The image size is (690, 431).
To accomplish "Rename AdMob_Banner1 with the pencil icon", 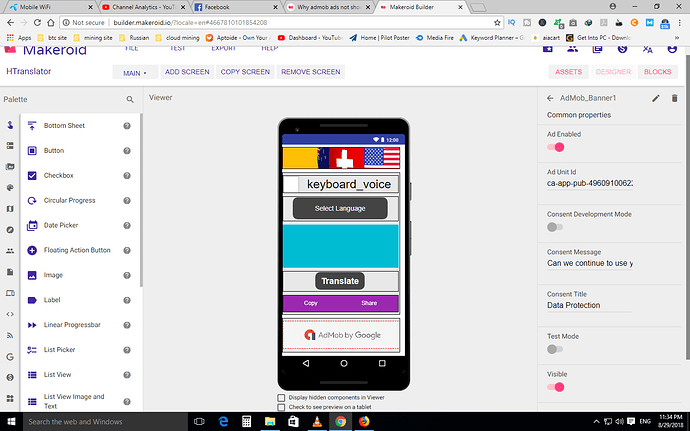I will (656, 98).
